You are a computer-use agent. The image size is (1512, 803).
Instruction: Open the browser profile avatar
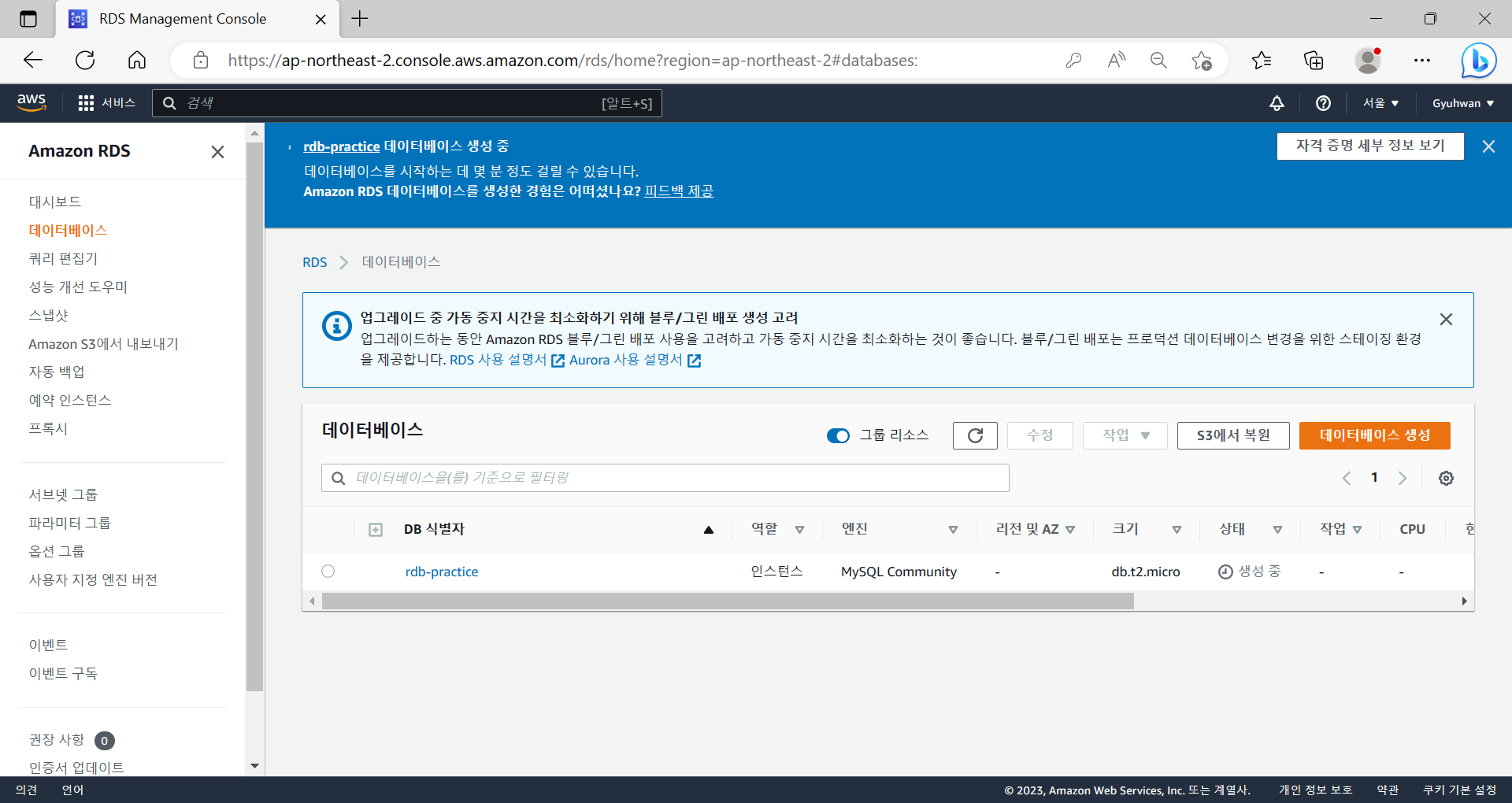1368,60
